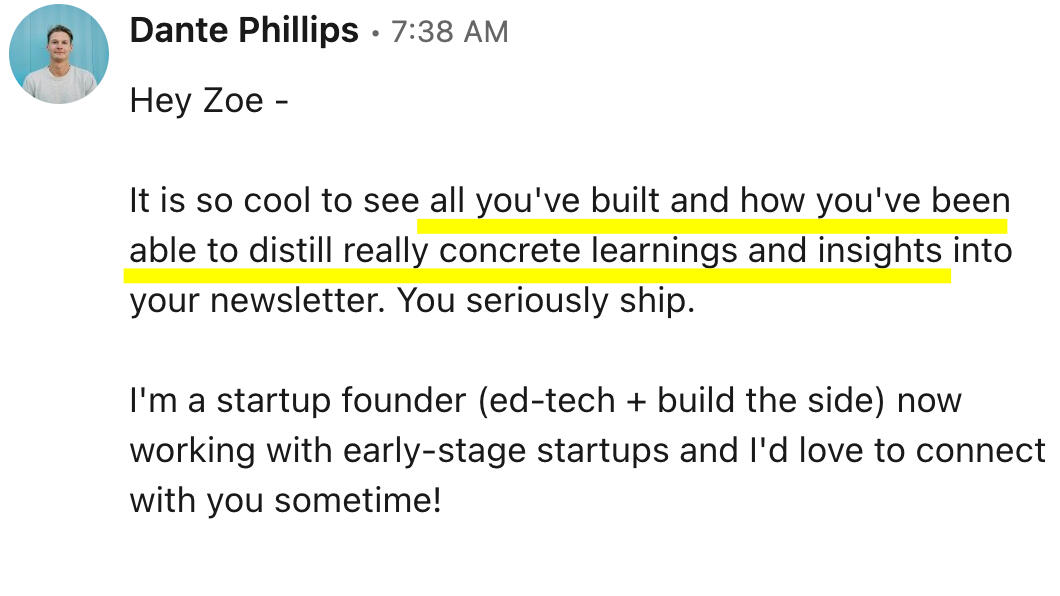1060x596 pixels.
Task: Click the closing line "with you sometime!"
Action: pyautogui.click(x=285, y=499)
